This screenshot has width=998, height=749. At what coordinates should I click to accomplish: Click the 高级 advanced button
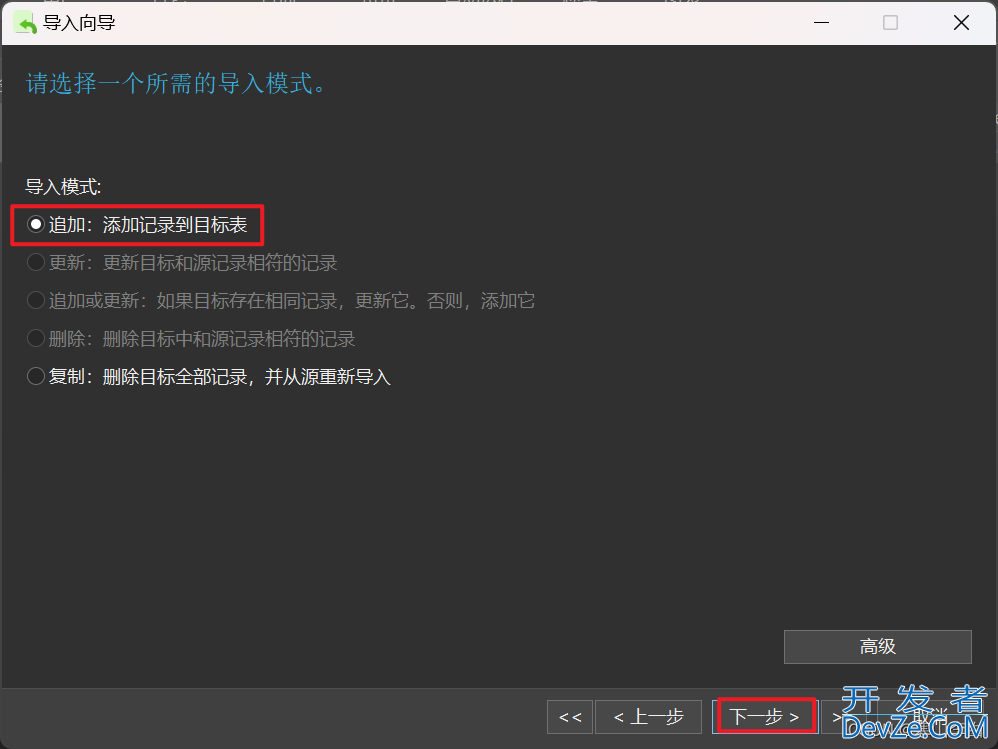click(x=878, y=647)
